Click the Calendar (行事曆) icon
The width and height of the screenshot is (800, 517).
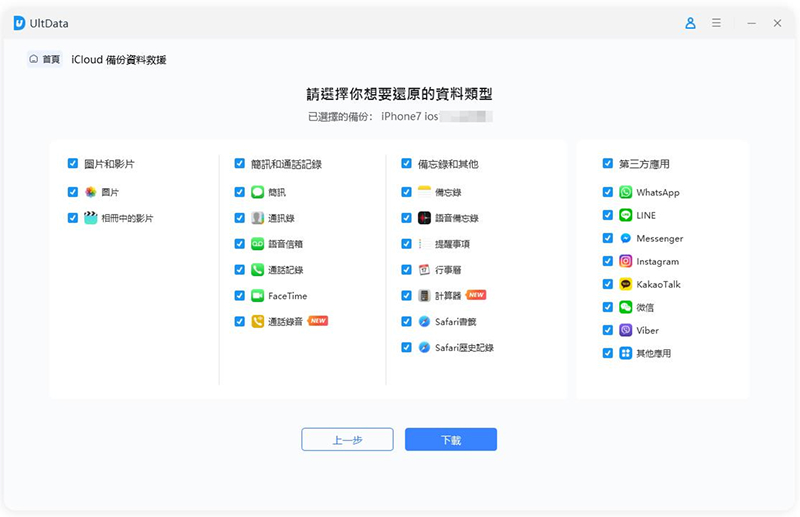(x=424, y=269)
